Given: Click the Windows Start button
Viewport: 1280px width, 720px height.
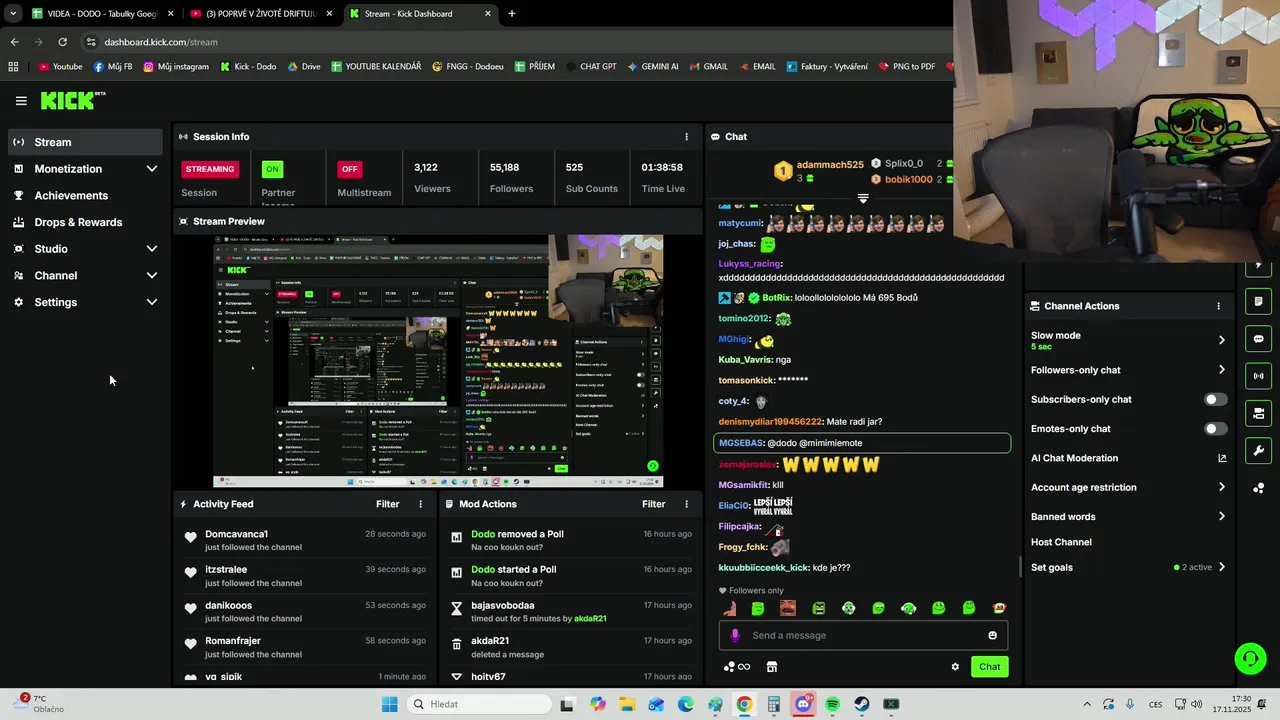Looking at the screenshot, I should 389,704.
